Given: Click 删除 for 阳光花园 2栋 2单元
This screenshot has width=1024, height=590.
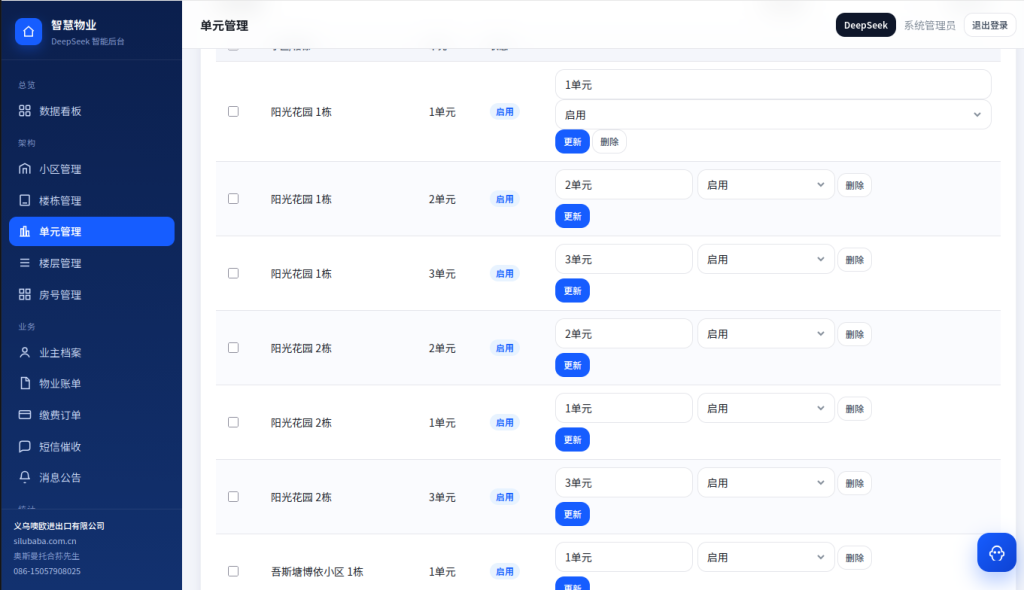Looking at the screenshot, I should tap(854, 334).
